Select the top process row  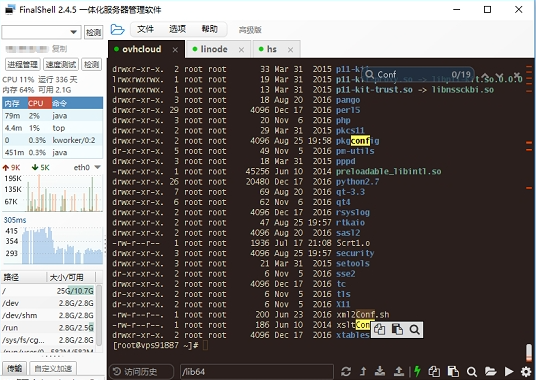click(53, 128)
